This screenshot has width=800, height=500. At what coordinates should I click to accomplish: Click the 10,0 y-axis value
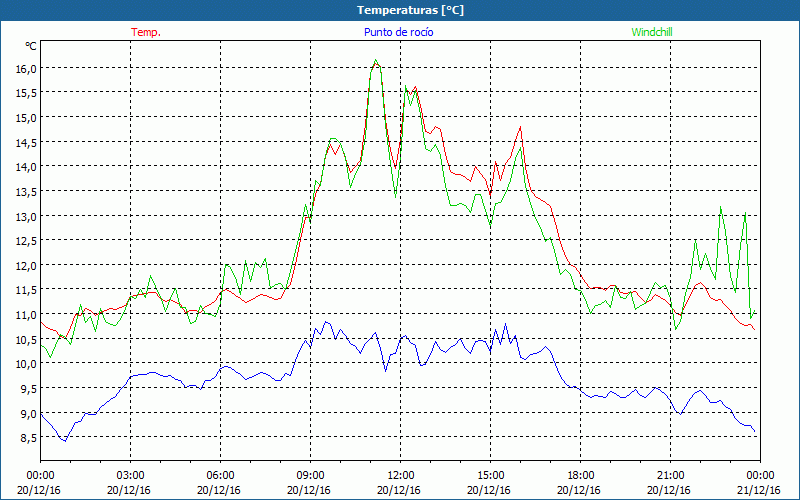(x=26, y=364)
